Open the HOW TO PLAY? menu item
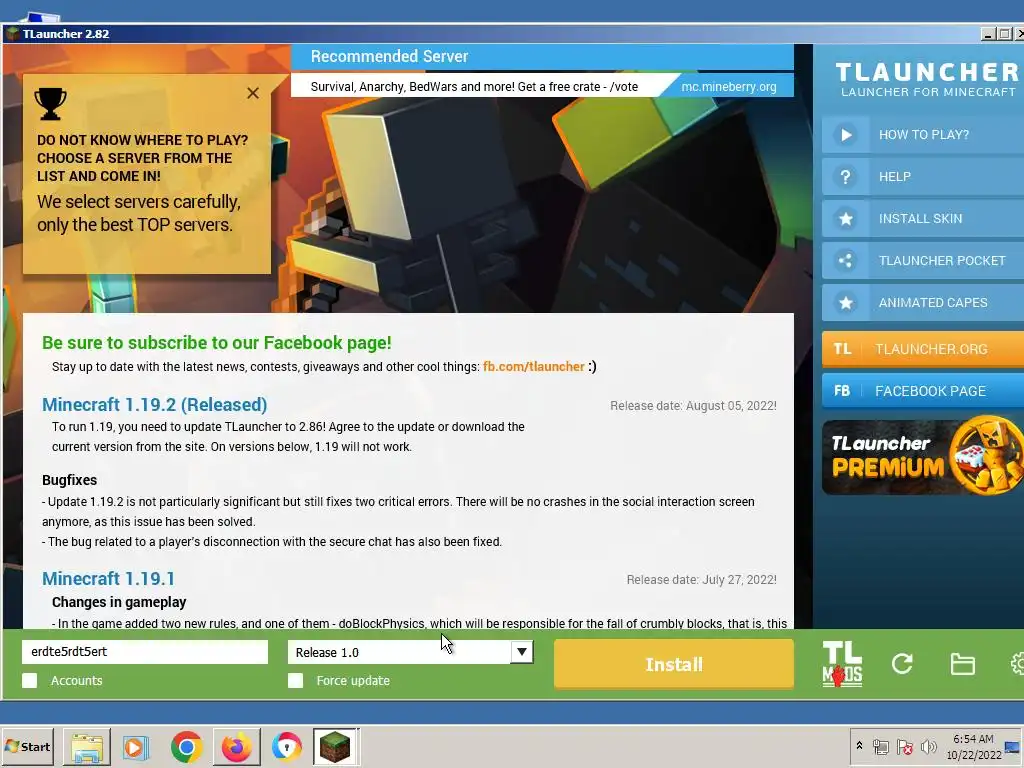1024x768 pixels. click(x=923, y=135)
